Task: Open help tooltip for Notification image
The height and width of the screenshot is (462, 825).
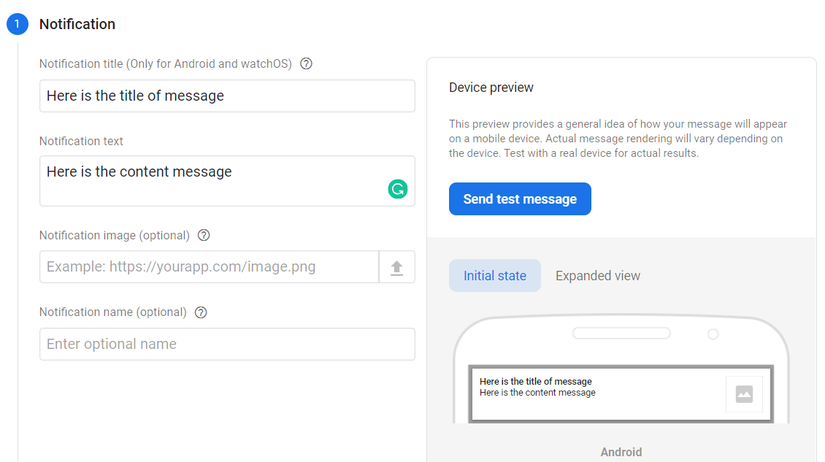Action: pyautogui.click(x=204, y=236)
